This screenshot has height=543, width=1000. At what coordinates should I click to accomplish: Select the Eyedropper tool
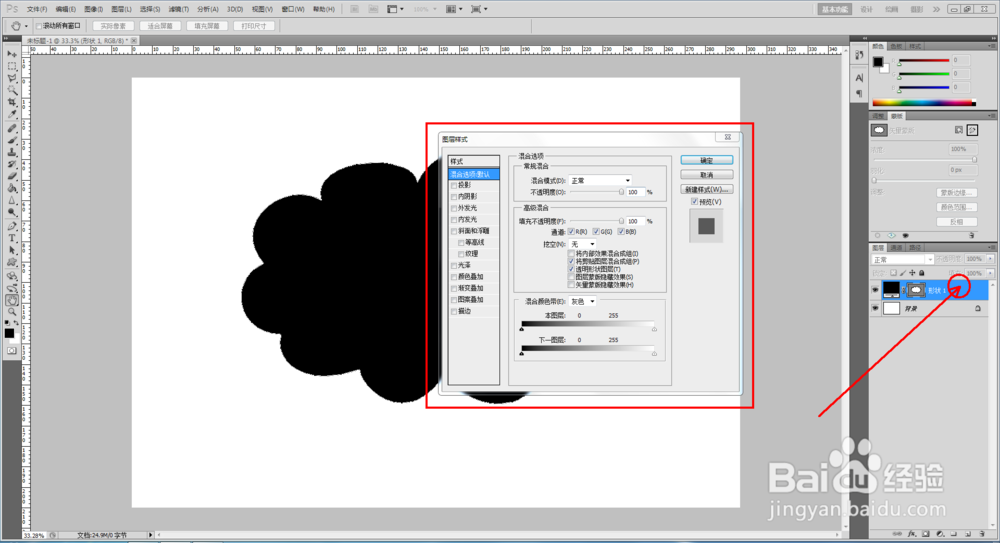tap(11, 115)
